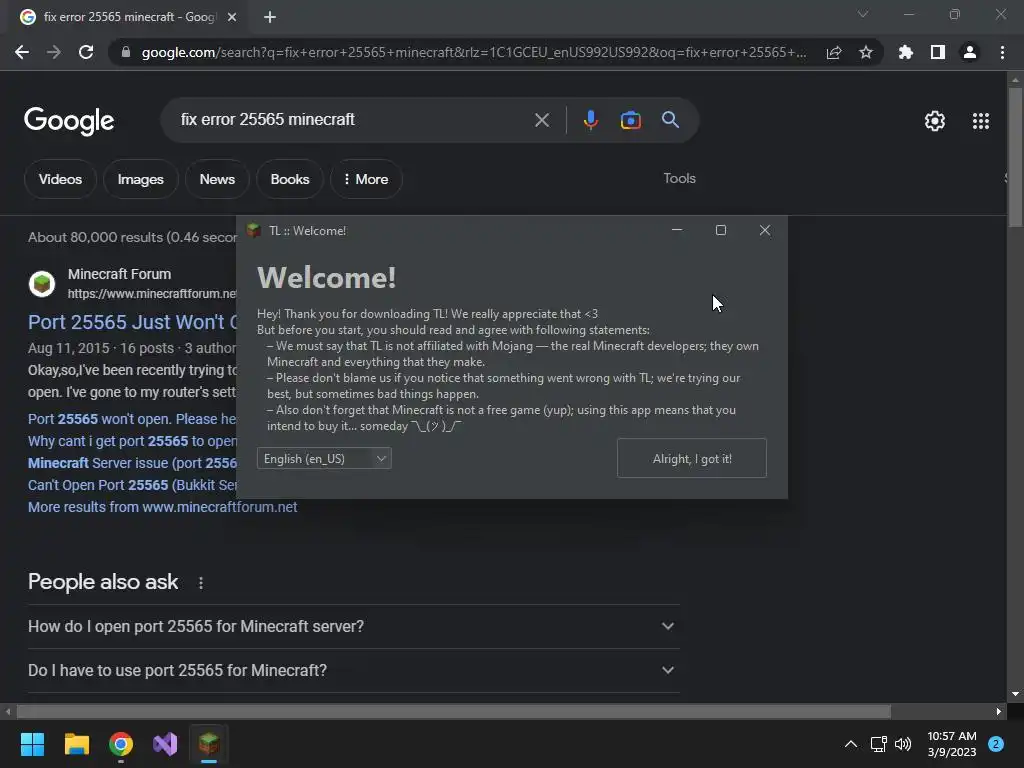Open volume control in system tray
The width and height of the screenshot is (1024, 768).
click(x=903, y=744)
